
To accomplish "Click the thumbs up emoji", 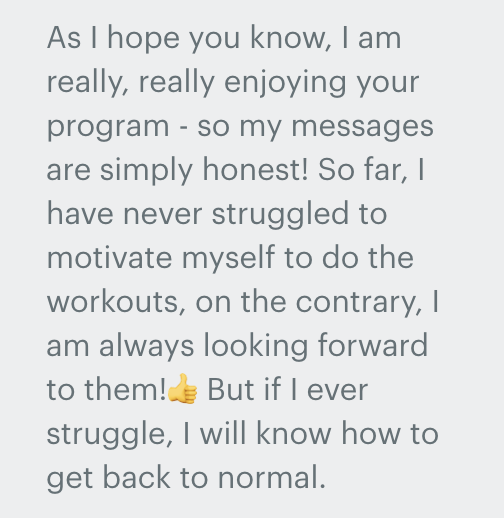I will point(182,389).
